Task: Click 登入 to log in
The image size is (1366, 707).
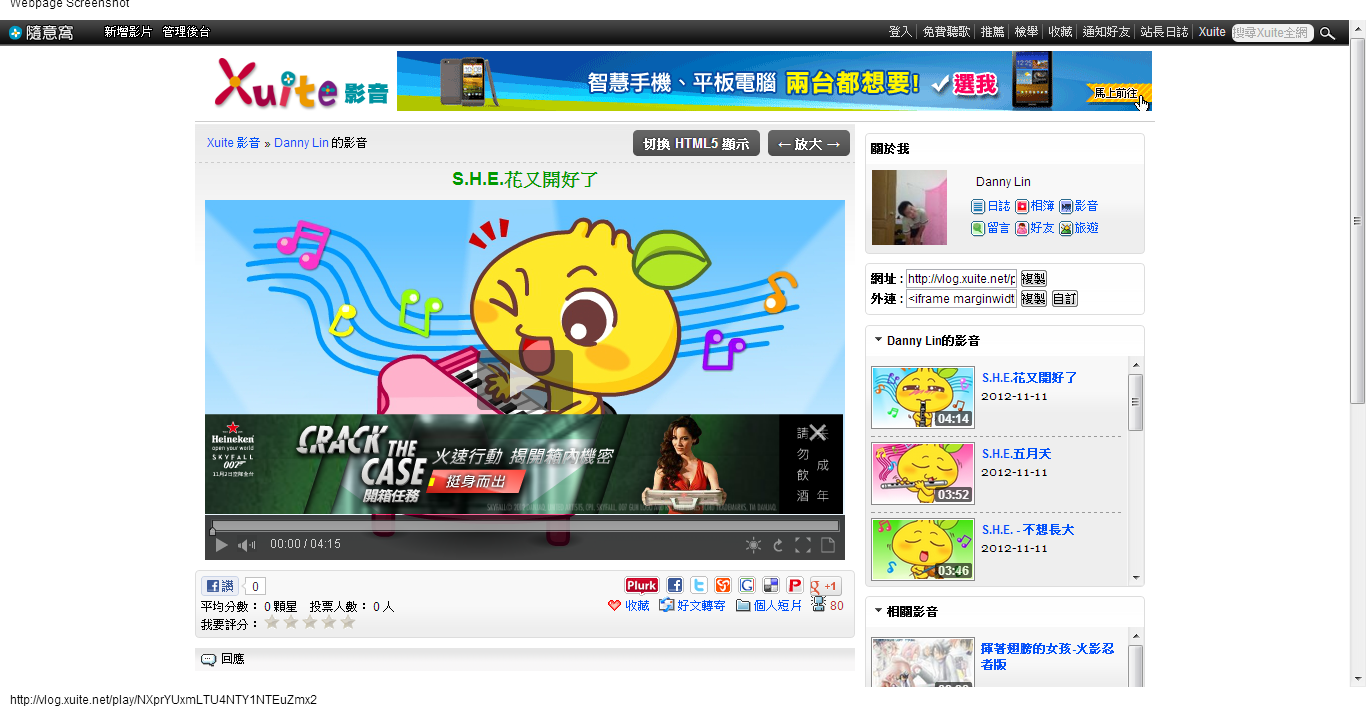Action: pyautogui.click(x=900, y=32)
